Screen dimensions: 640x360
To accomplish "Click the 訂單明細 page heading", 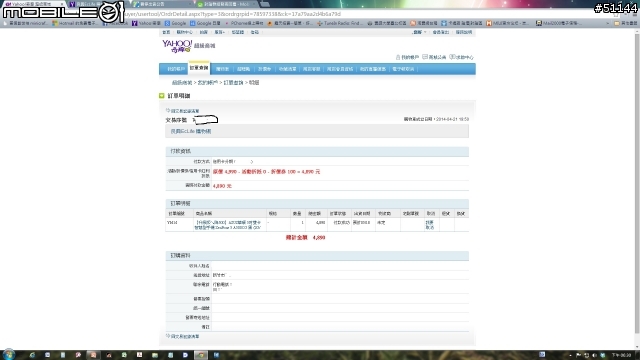I will pos(179,96).
